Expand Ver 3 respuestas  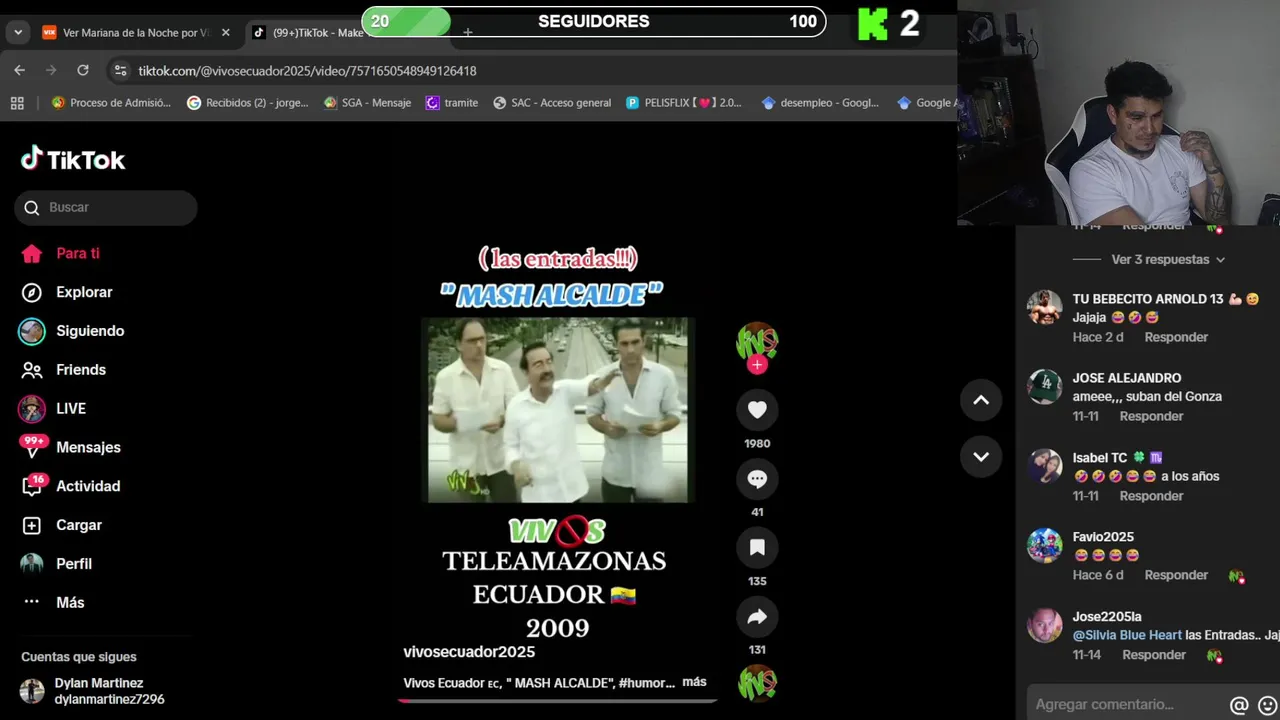pyautogui.click(x=1167, y=259)
